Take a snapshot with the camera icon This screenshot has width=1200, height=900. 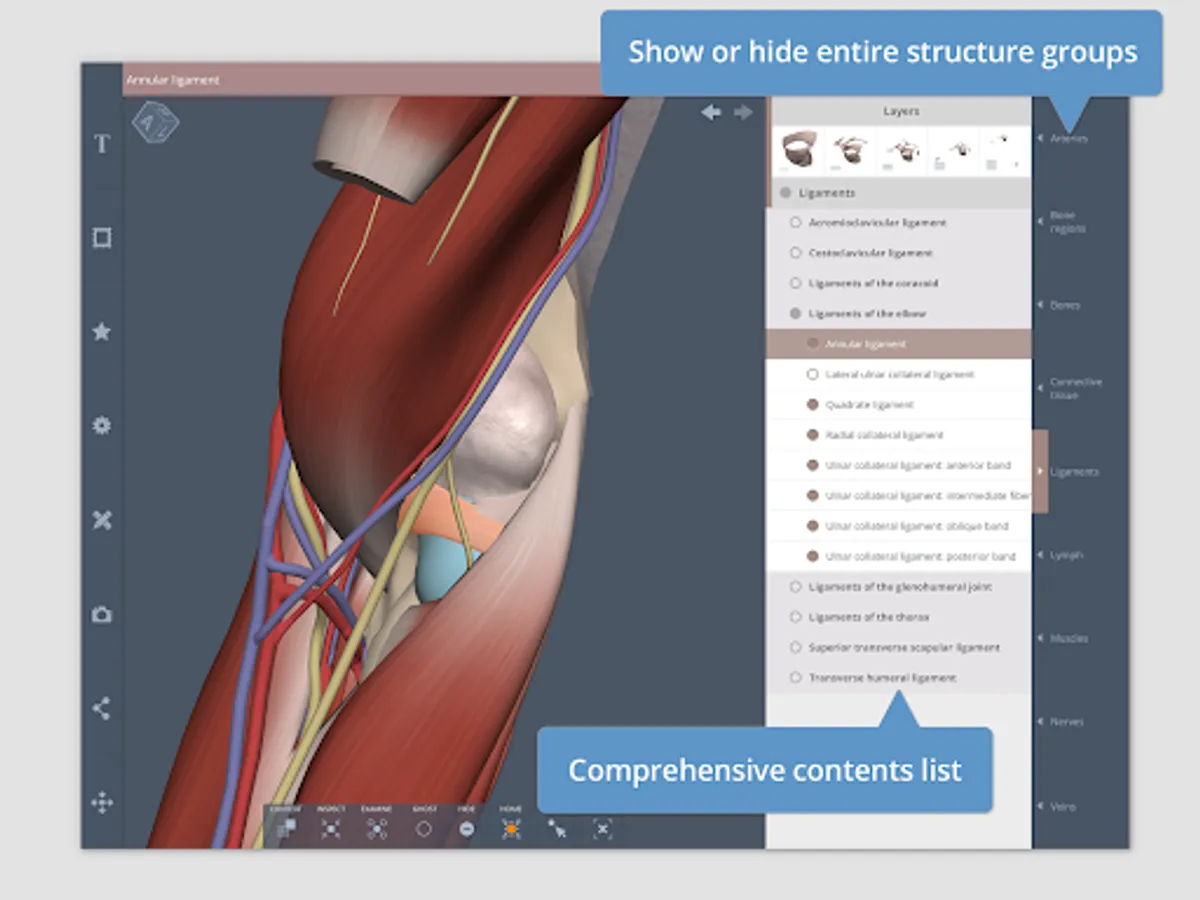(x=101, y=615)
